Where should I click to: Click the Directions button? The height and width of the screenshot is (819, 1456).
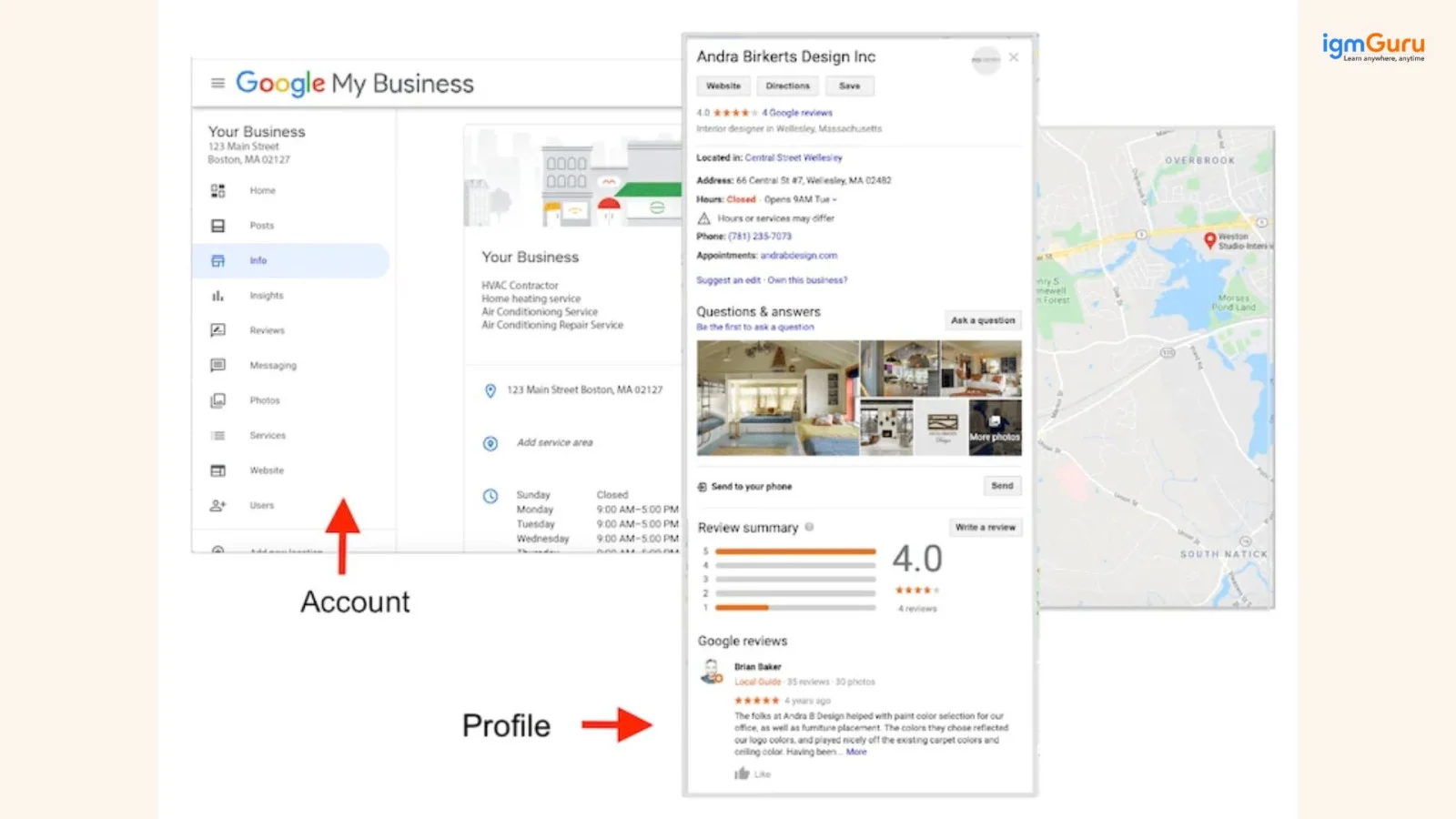pos(787,86)
